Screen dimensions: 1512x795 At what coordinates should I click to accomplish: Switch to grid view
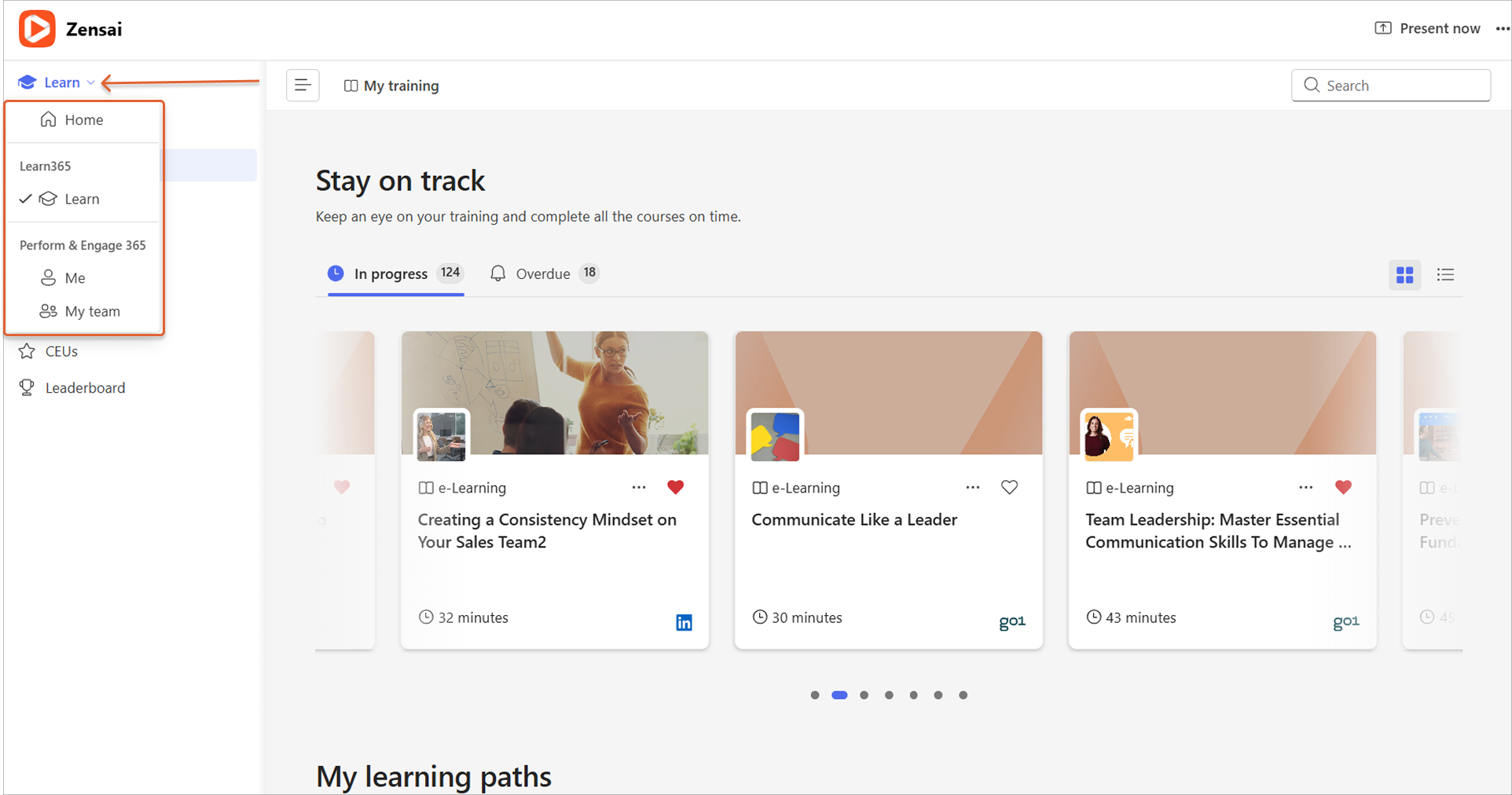pyautogui.click(x=1405, y=274)
